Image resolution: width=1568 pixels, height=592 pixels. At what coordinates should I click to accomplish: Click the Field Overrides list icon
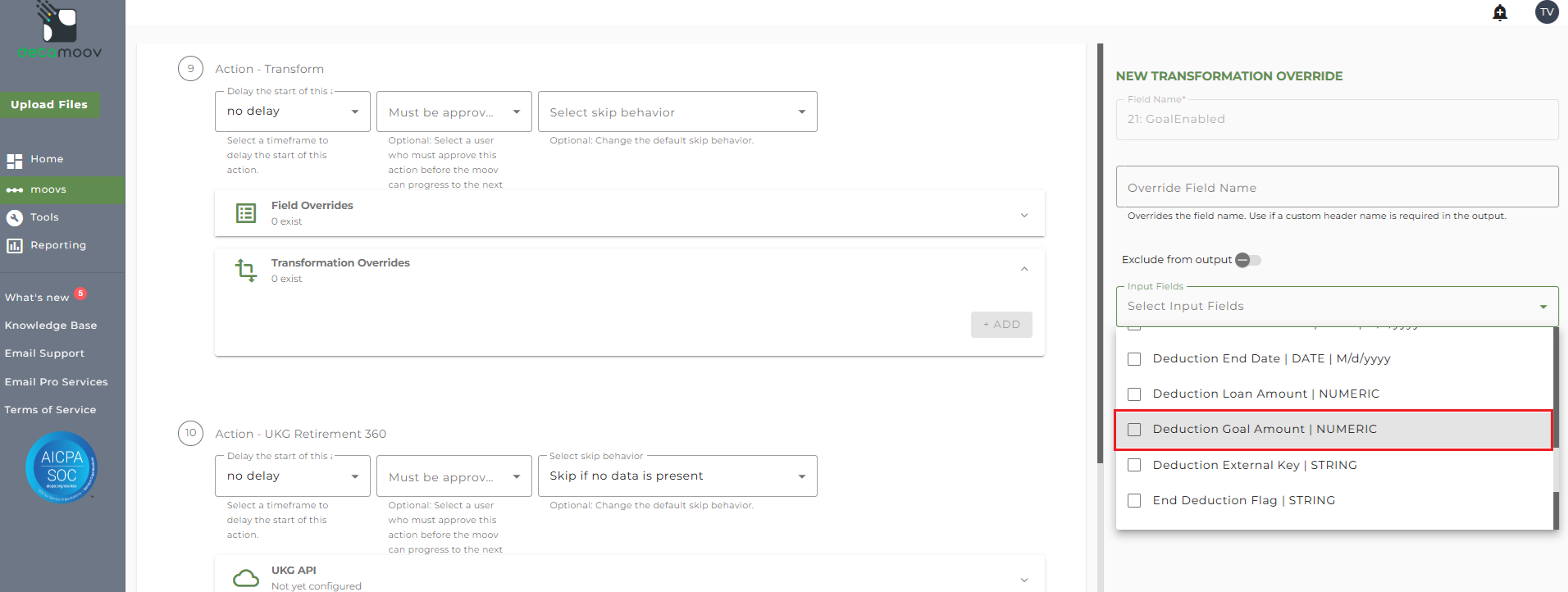pyautogui.click(x=246, y=213)
